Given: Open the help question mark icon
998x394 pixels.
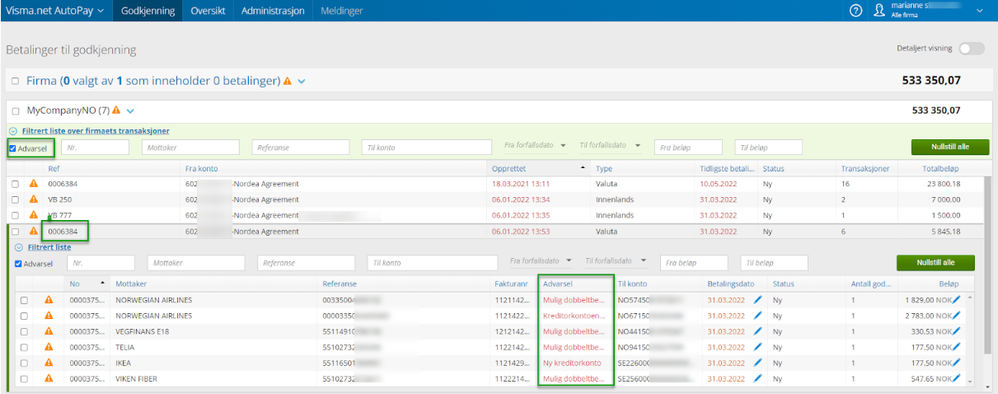Looking at the screenshot, I should click(856, 10).
